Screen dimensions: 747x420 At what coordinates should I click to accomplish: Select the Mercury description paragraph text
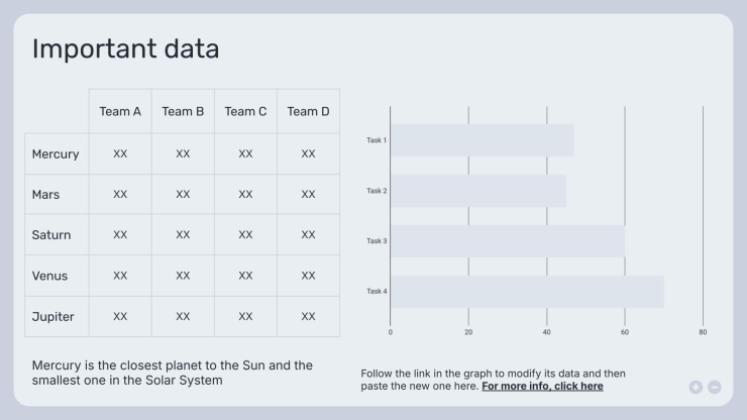[172, 372]
